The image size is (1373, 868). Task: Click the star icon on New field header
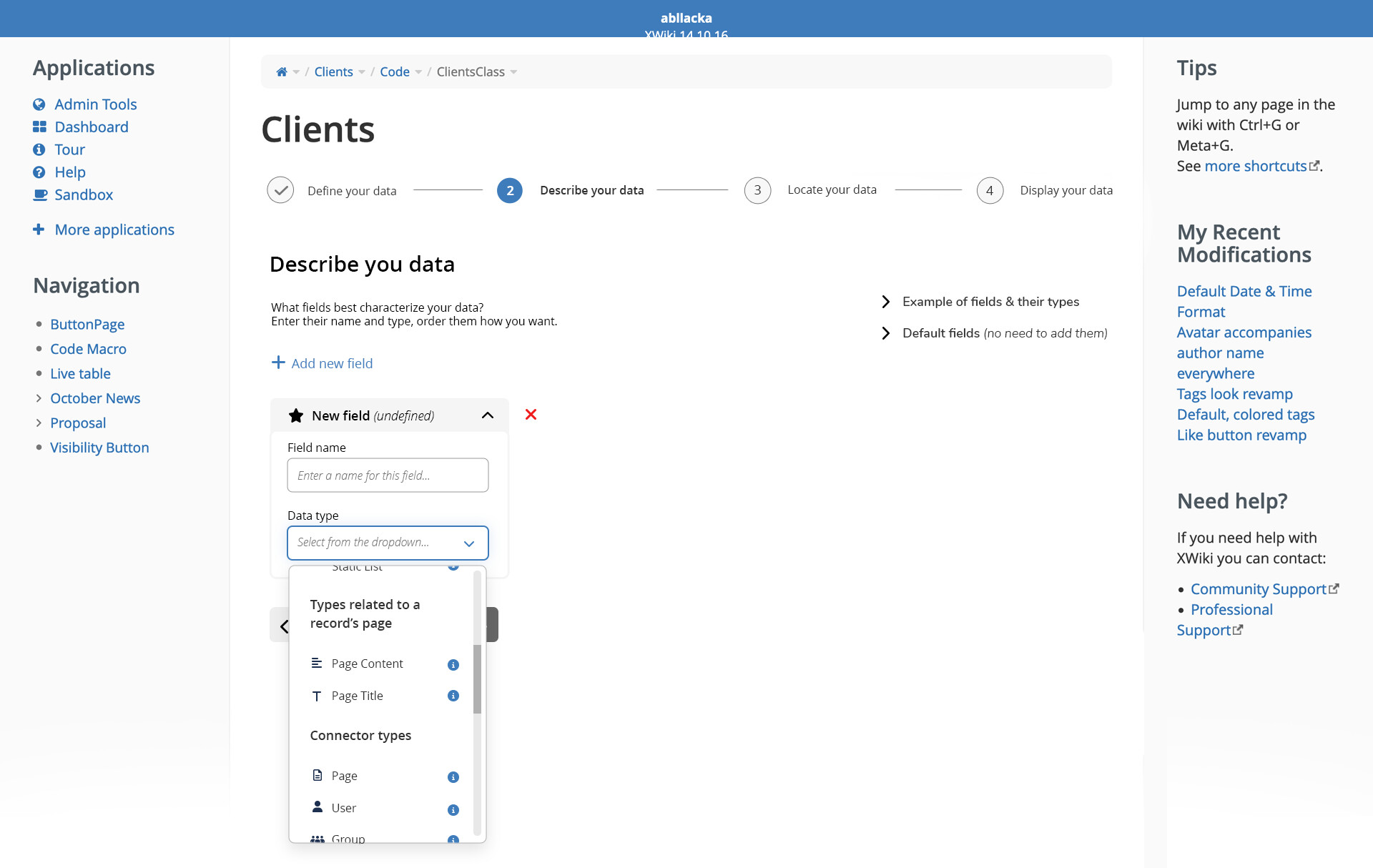tap(295, 415)
